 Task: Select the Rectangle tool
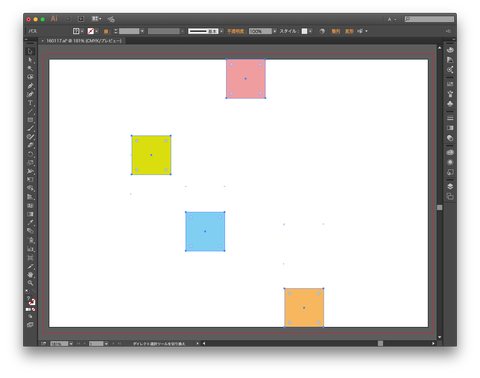[30, 120]
